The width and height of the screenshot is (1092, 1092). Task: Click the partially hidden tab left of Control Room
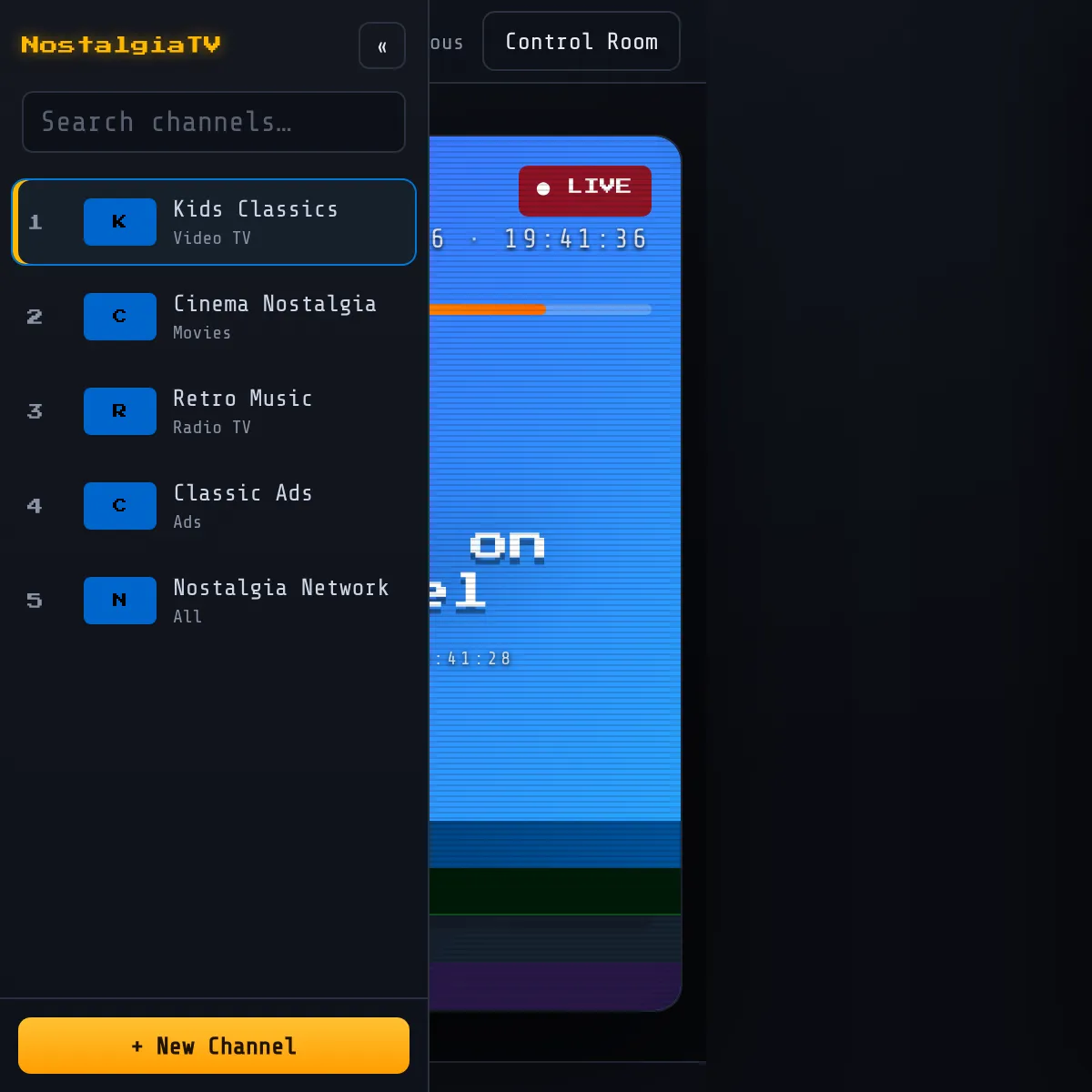[446, 43]
